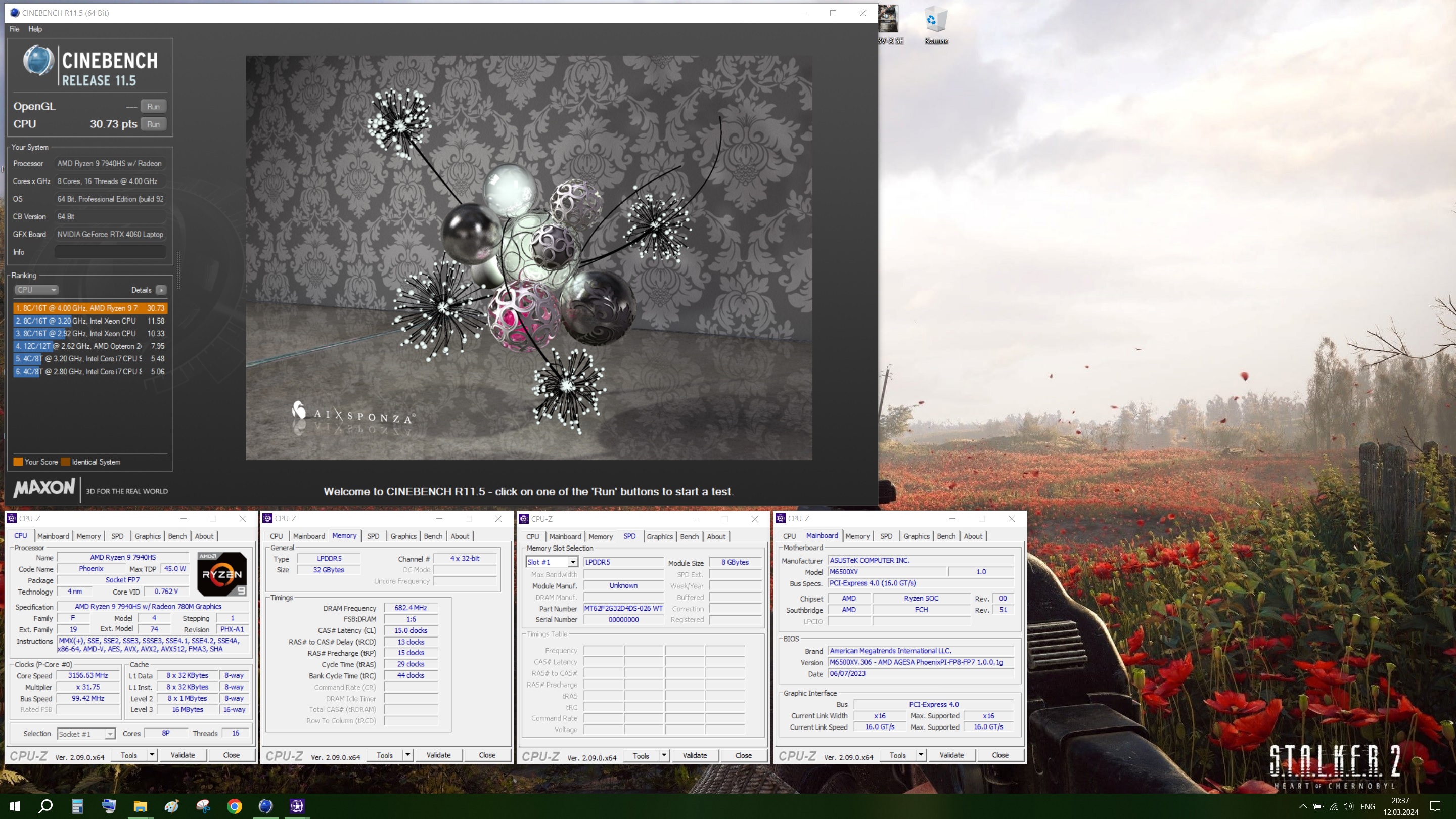
Task: Click the Cinebench sphere logo
Action: [x=38, y=61]
